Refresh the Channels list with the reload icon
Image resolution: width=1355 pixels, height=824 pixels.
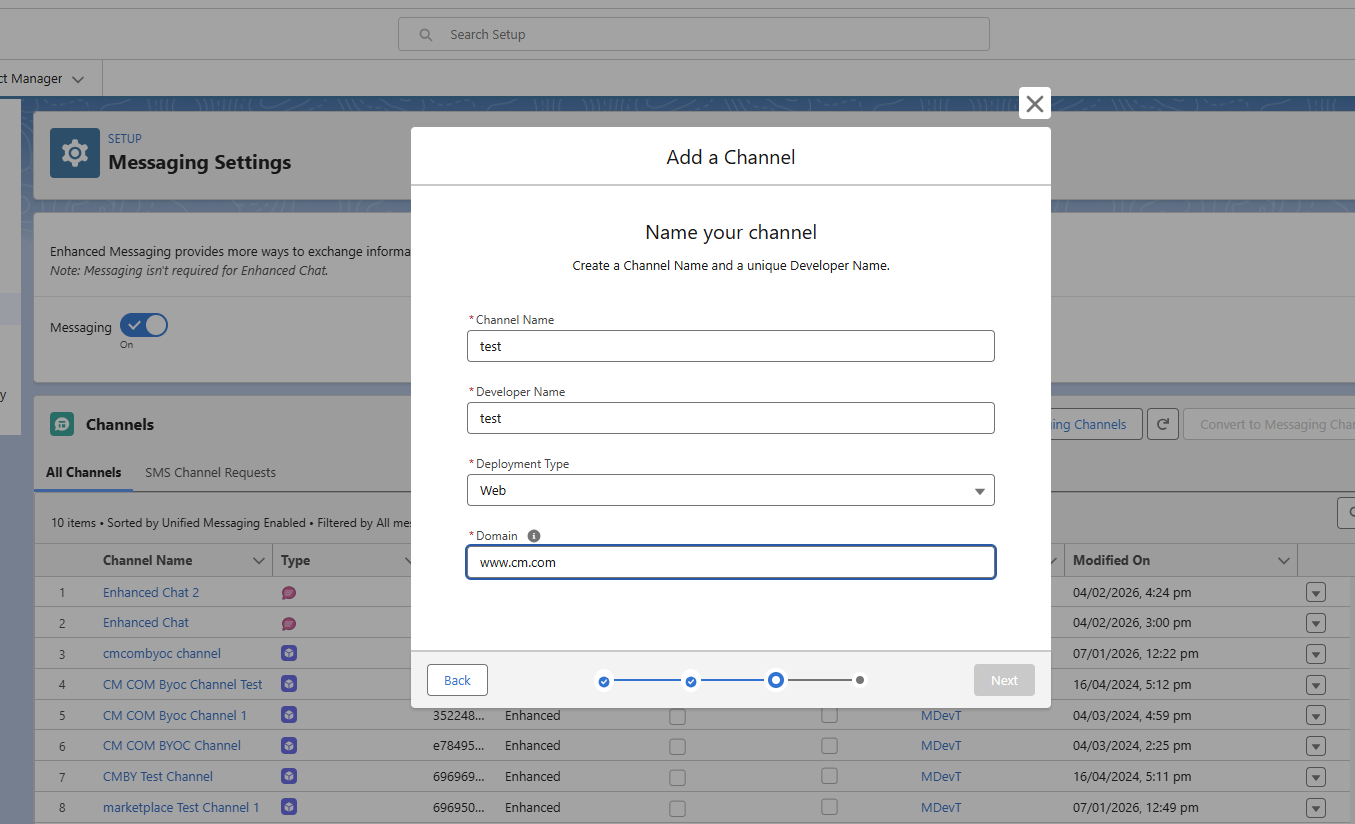[x=1163, y=424]
